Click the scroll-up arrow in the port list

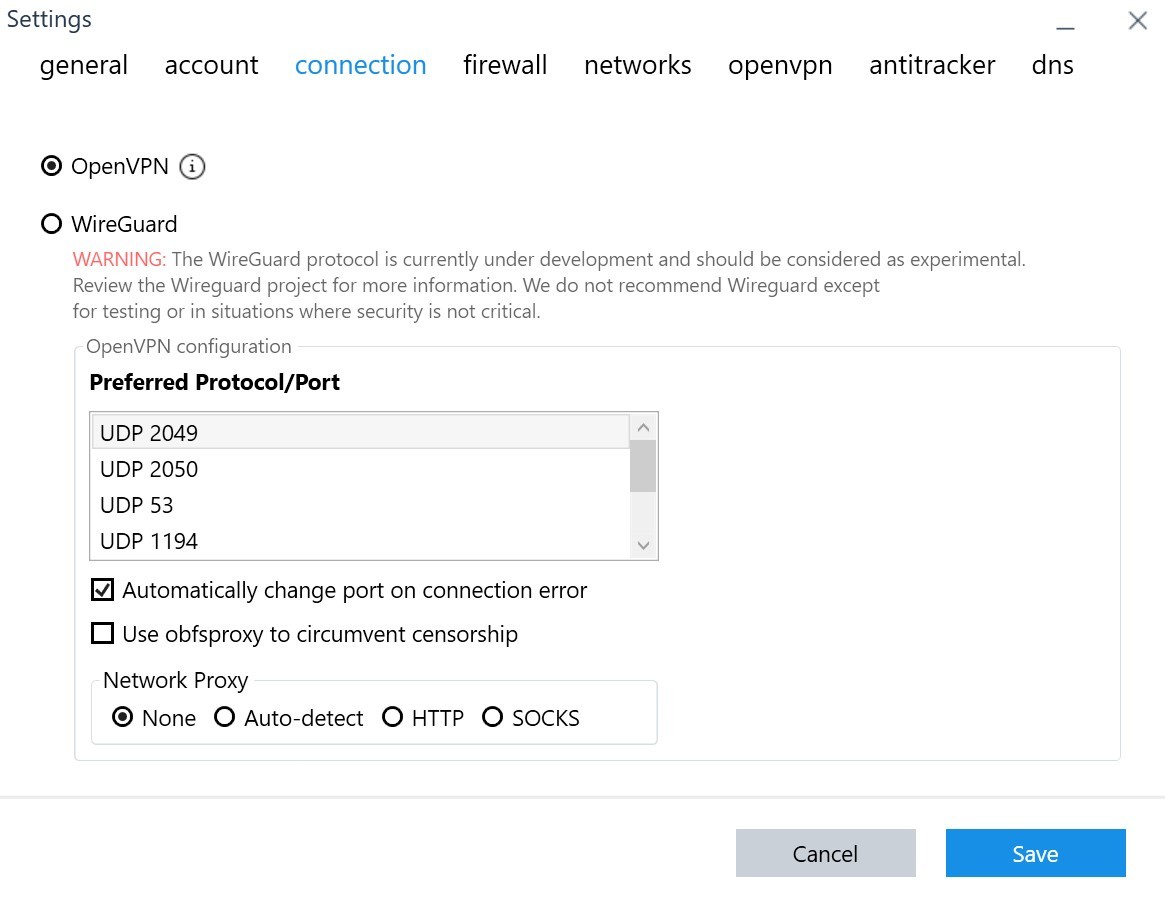pos(644,425)
